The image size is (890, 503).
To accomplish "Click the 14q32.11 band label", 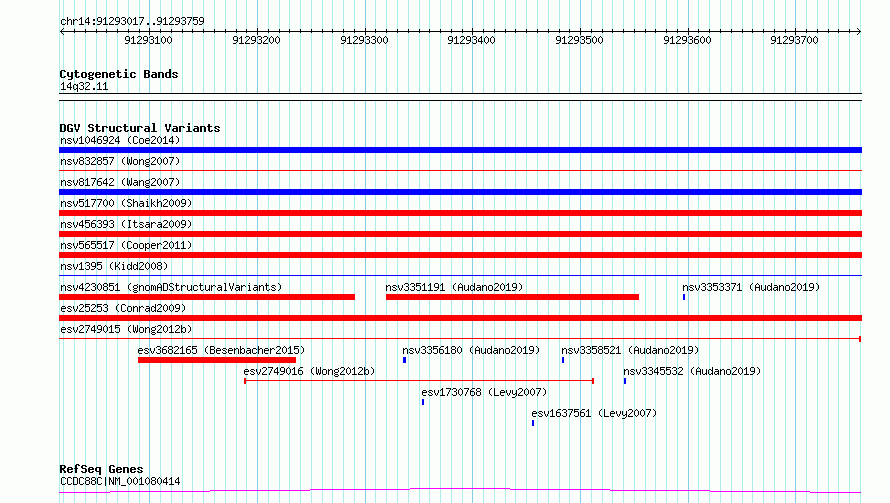I will pyautogui.click(x=84, y=86).
